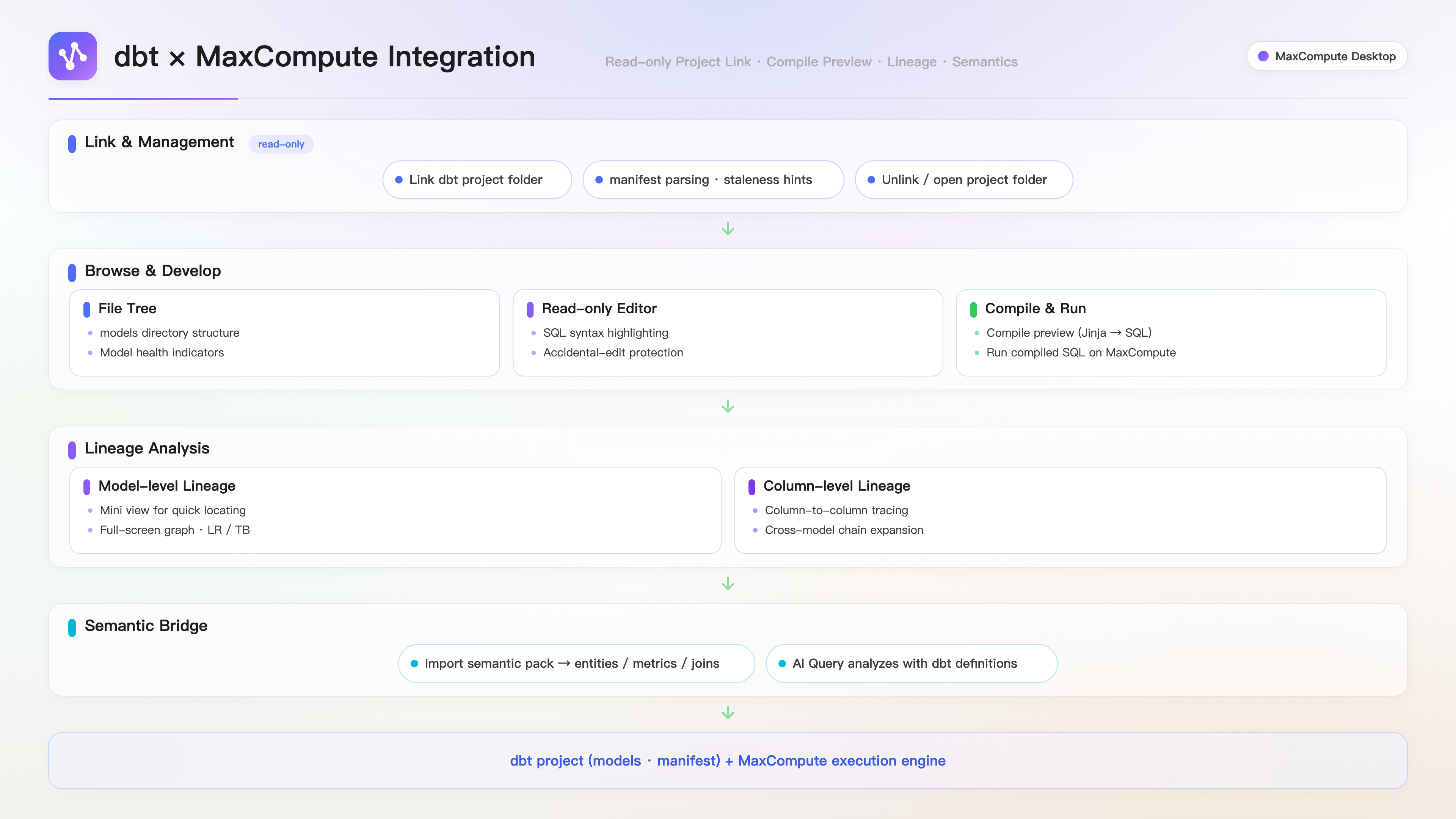
Task: Open the Read-only Editor card title
Action: pyautogui.click(x=599, y=309)
